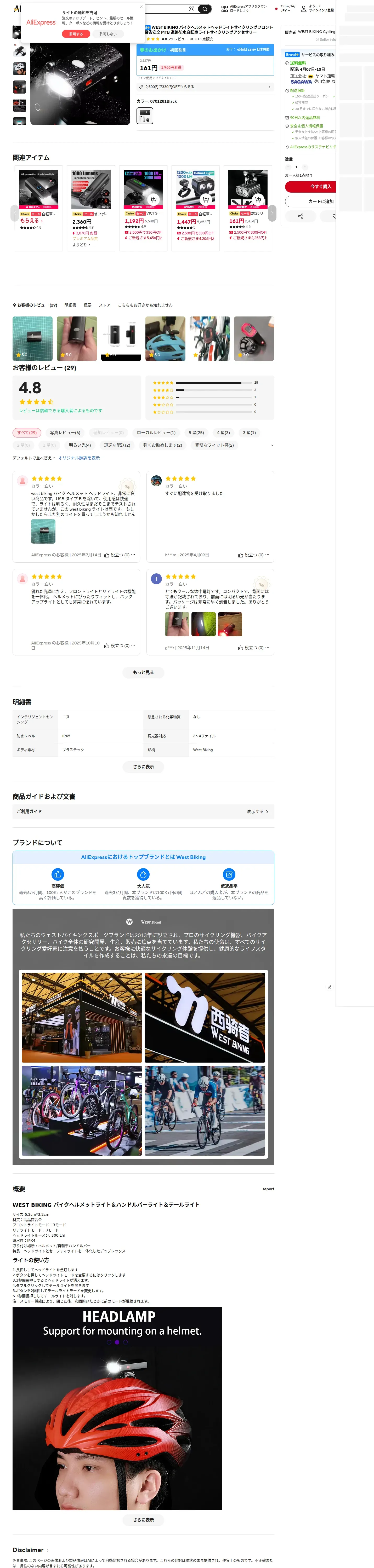Click the report link beside 概要
The image size is (374, 1568).
pyautogui.click(x=269, y=1189)
